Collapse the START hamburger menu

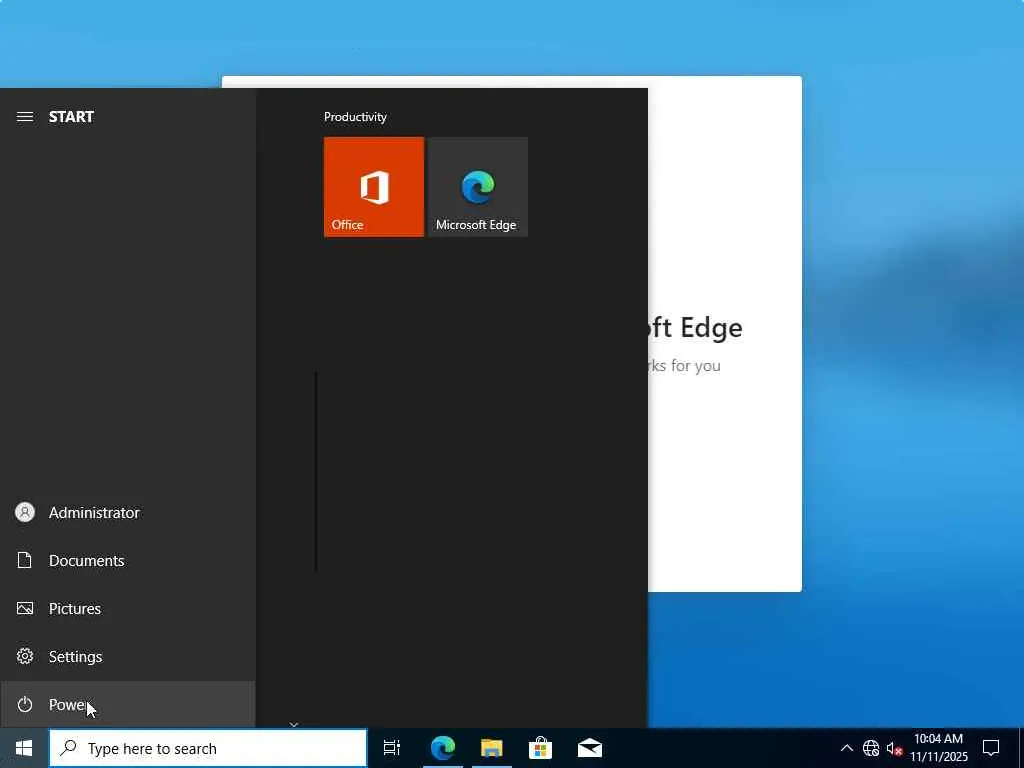coord(25,117)
